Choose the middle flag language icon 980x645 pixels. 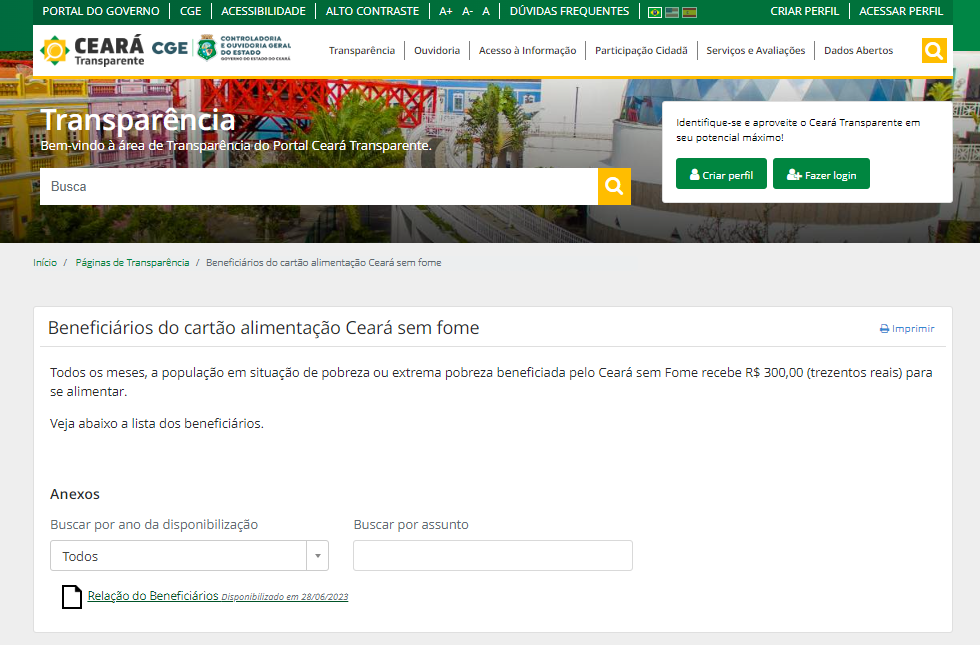(x=672, y=12)
